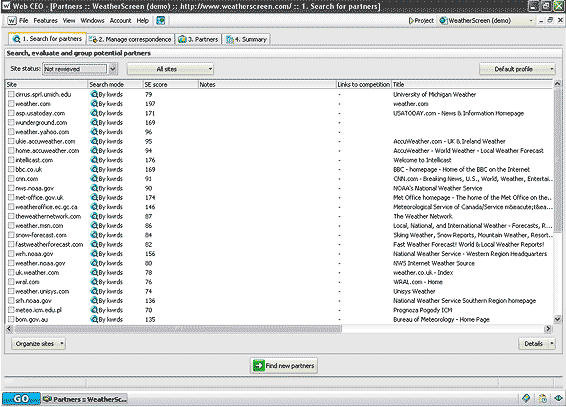Check the box for theweathernetwork.com
This screenshot has width=566, height=407.
pos(11,216)
